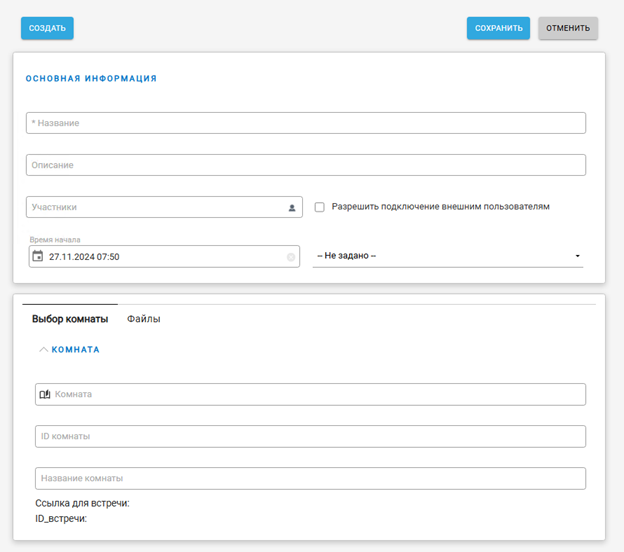Collapse the Комната section chevron

click(x=43, y=350)
